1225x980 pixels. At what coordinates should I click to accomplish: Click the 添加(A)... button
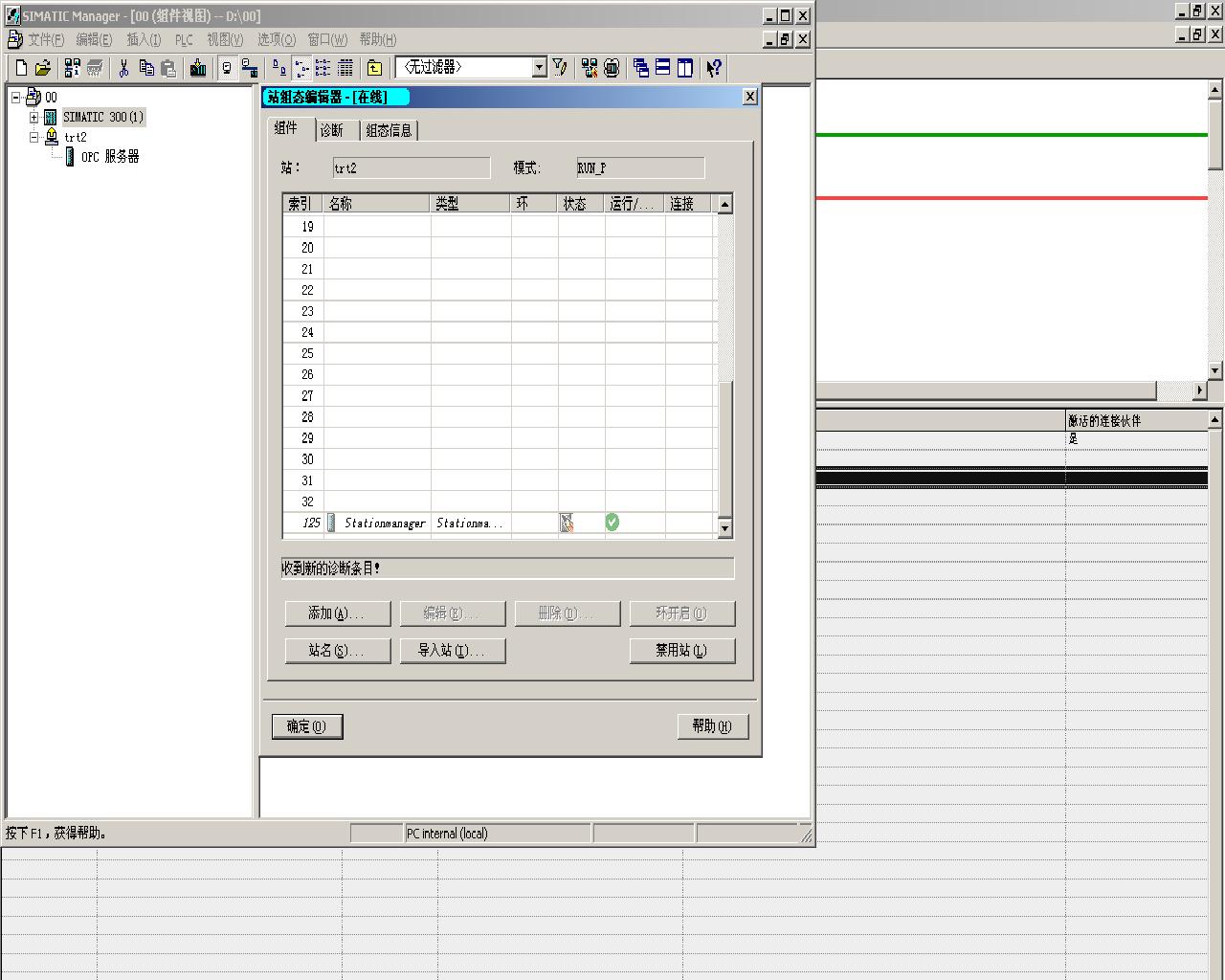tap(337, 613)
